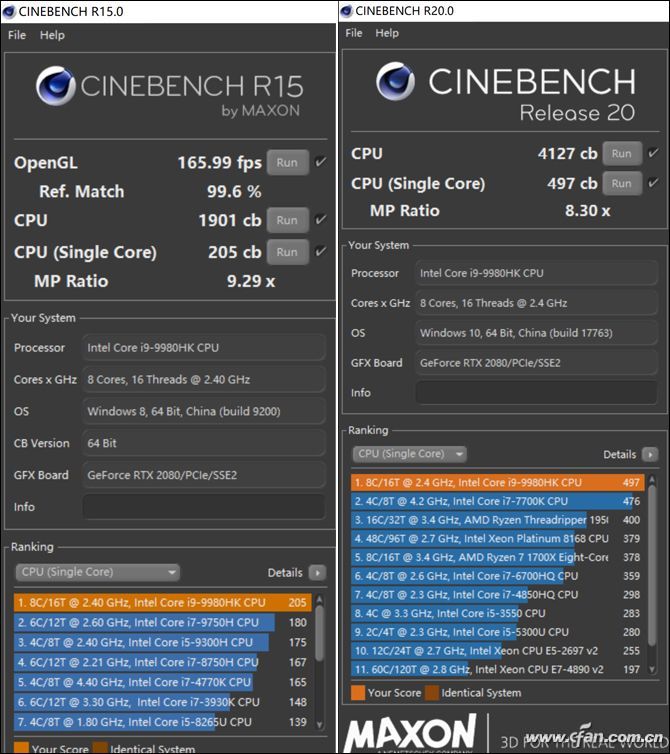The width and height of the screenshot is (670, 754).
Task: Click the orange Your Score swatch in R20
Action: 357,692
